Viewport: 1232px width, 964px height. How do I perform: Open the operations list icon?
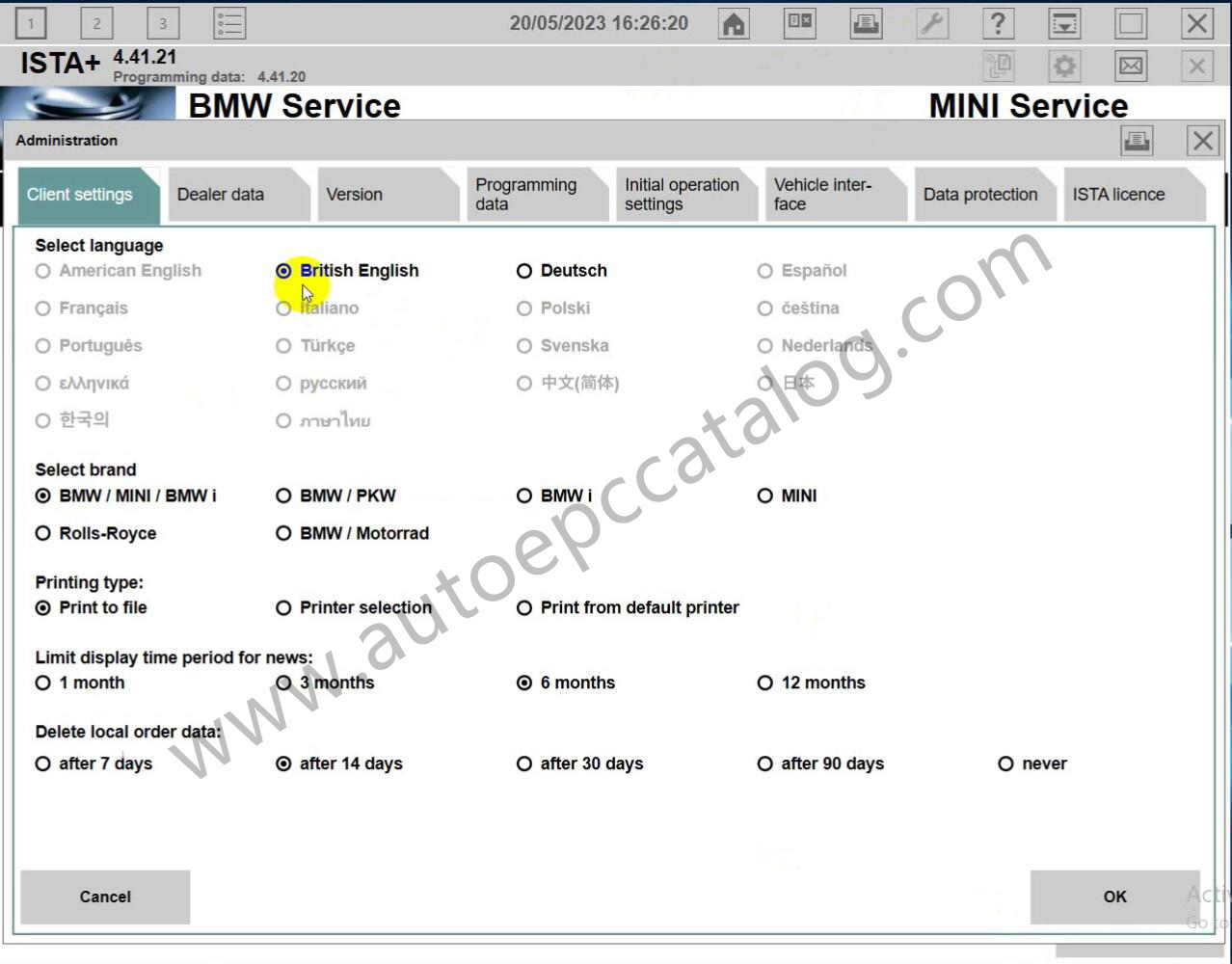pos(229,23)
